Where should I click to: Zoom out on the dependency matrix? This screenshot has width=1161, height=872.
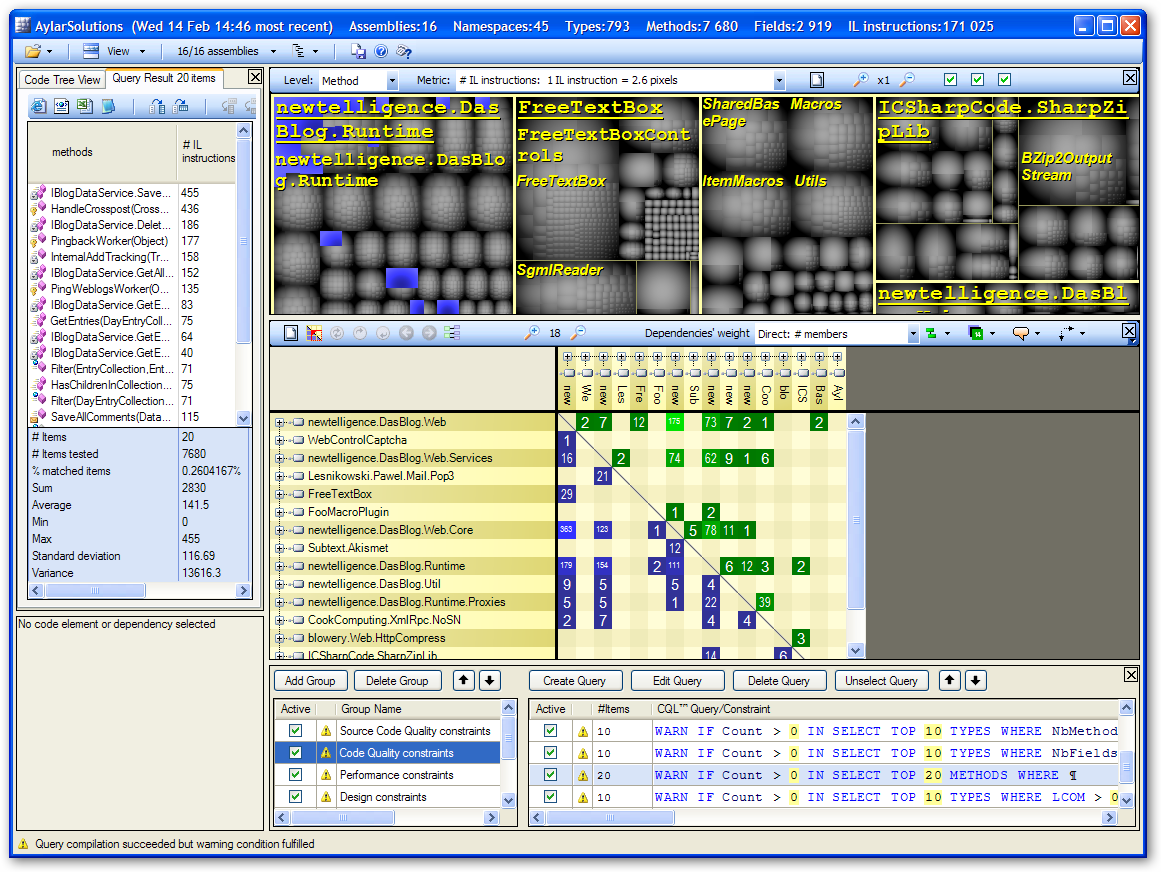click(578, 333)
